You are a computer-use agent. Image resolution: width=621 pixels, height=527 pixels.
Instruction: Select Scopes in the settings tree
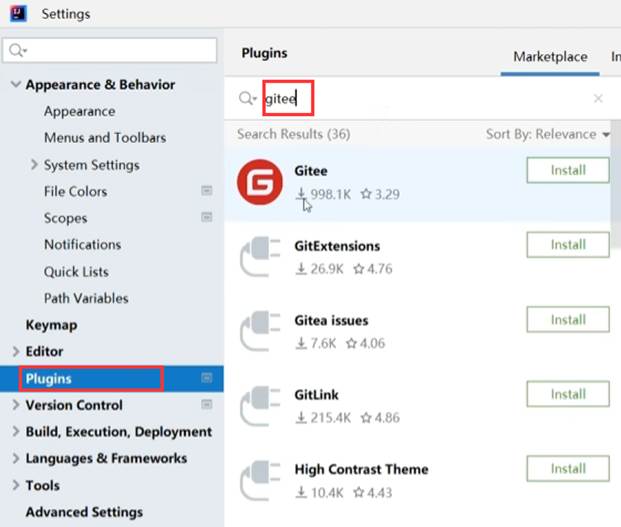[x=65, y=218]
